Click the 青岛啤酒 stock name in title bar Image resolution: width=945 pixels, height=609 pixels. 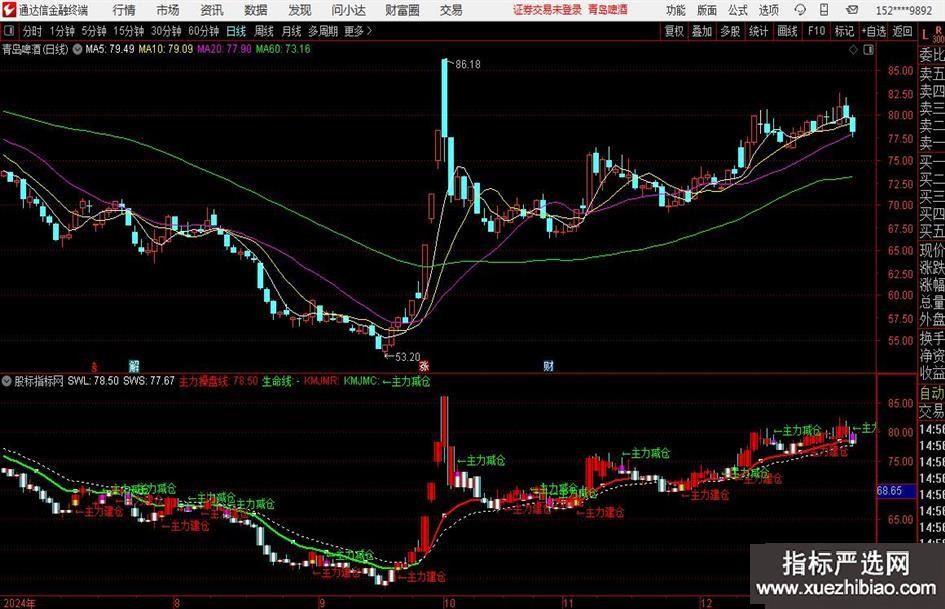pos(608,10)
